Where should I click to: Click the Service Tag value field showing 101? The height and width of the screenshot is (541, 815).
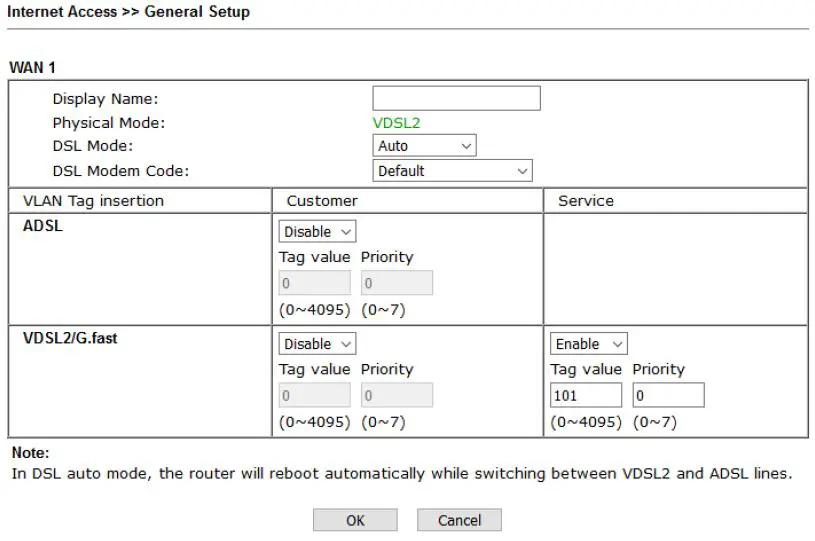click(585, 396)
